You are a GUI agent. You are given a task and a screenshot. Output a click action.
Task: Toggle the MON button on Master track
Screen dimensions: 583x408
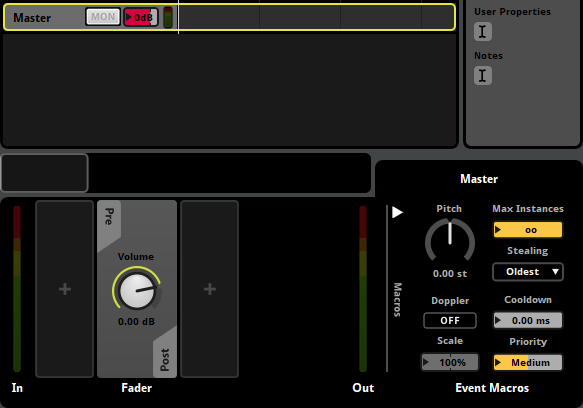click(103, 17)
